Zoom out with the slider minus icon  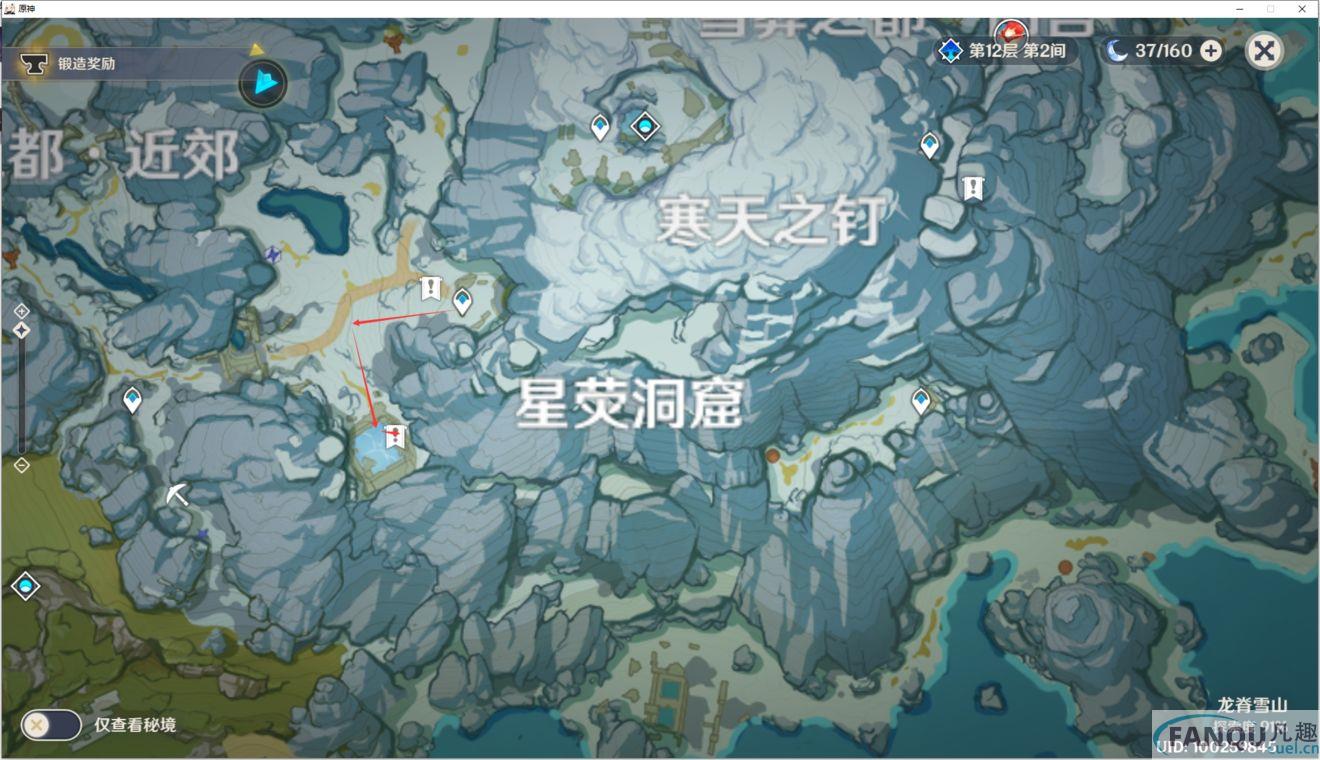22,465
